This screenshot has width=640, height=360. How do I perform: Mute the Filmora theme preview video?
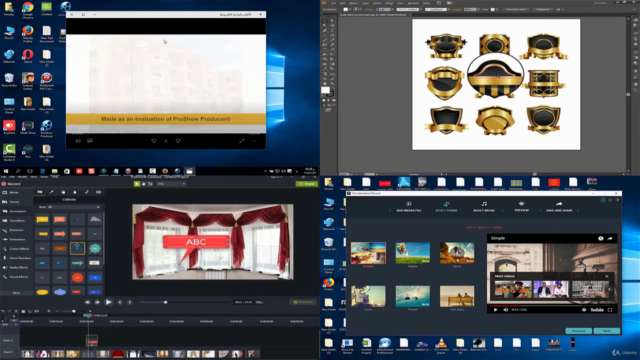(505, 310)
